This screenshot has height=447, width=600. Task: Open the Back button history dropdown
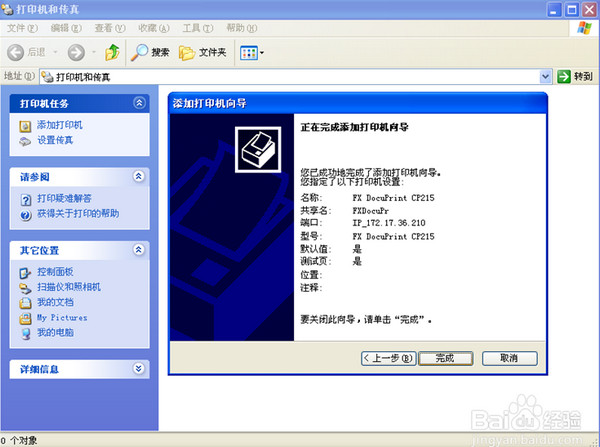(x=55, y=52)
